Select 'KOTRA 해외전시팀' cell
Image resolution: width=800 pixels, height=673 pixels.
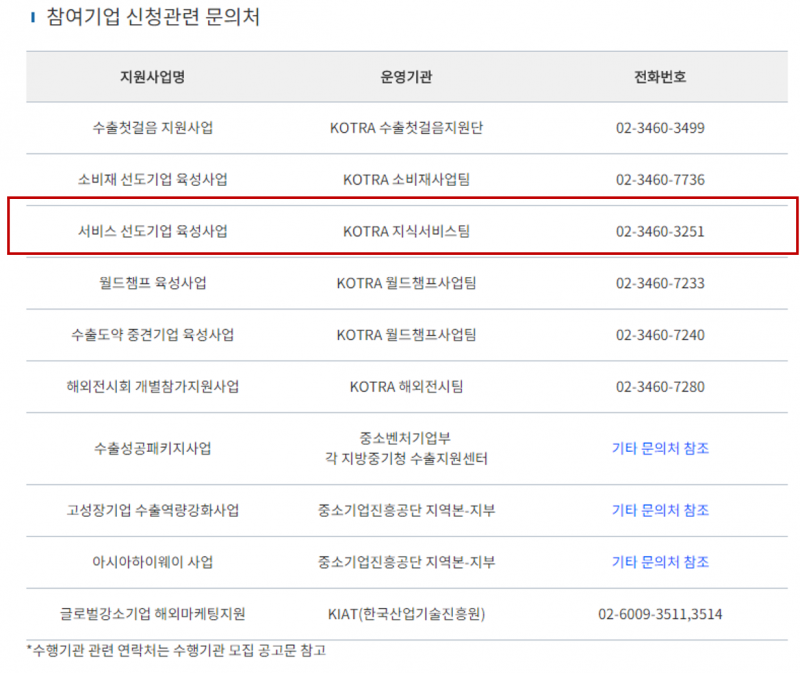click(406, 387)
